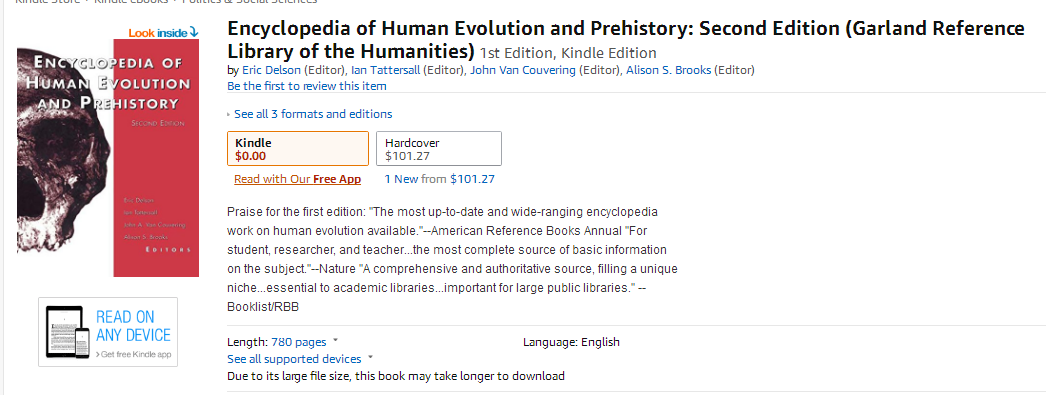
Task: Select the Hardcover format option
Action: [438, 148]
